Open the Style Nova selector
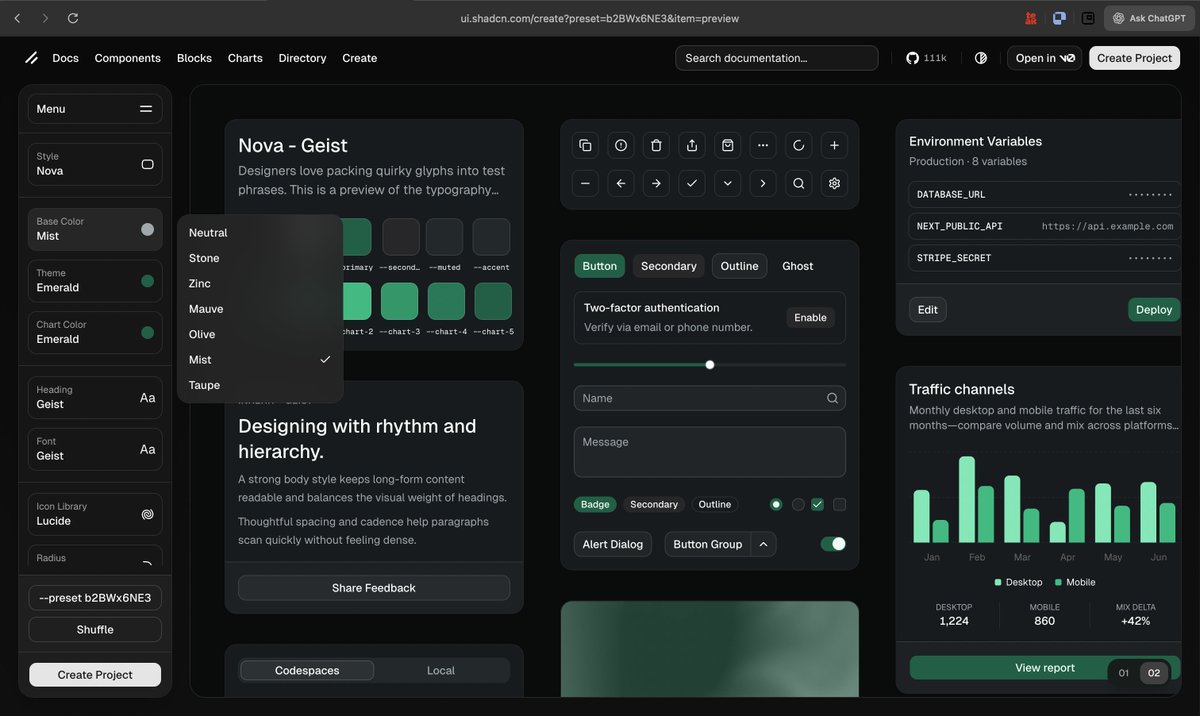The image size is (1200, 716). [95, 164]
